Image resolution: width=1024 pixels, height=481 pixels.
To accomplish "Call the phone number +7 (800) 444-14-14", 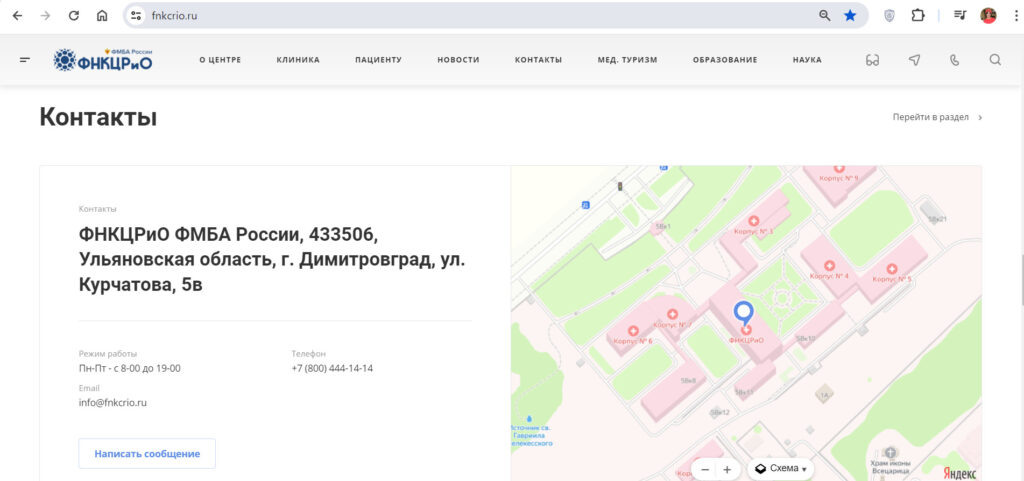I will point(332,368).
